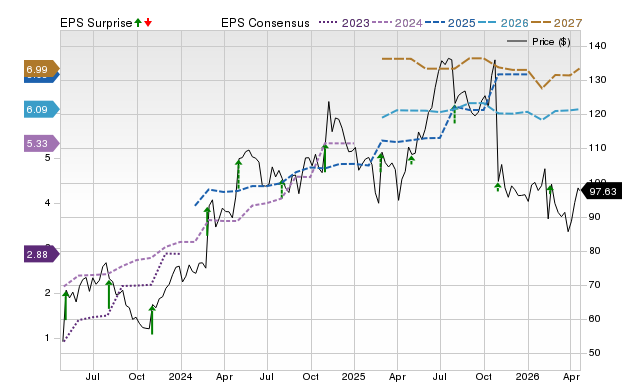Click the 50 price axis label

tap(594, 353)
